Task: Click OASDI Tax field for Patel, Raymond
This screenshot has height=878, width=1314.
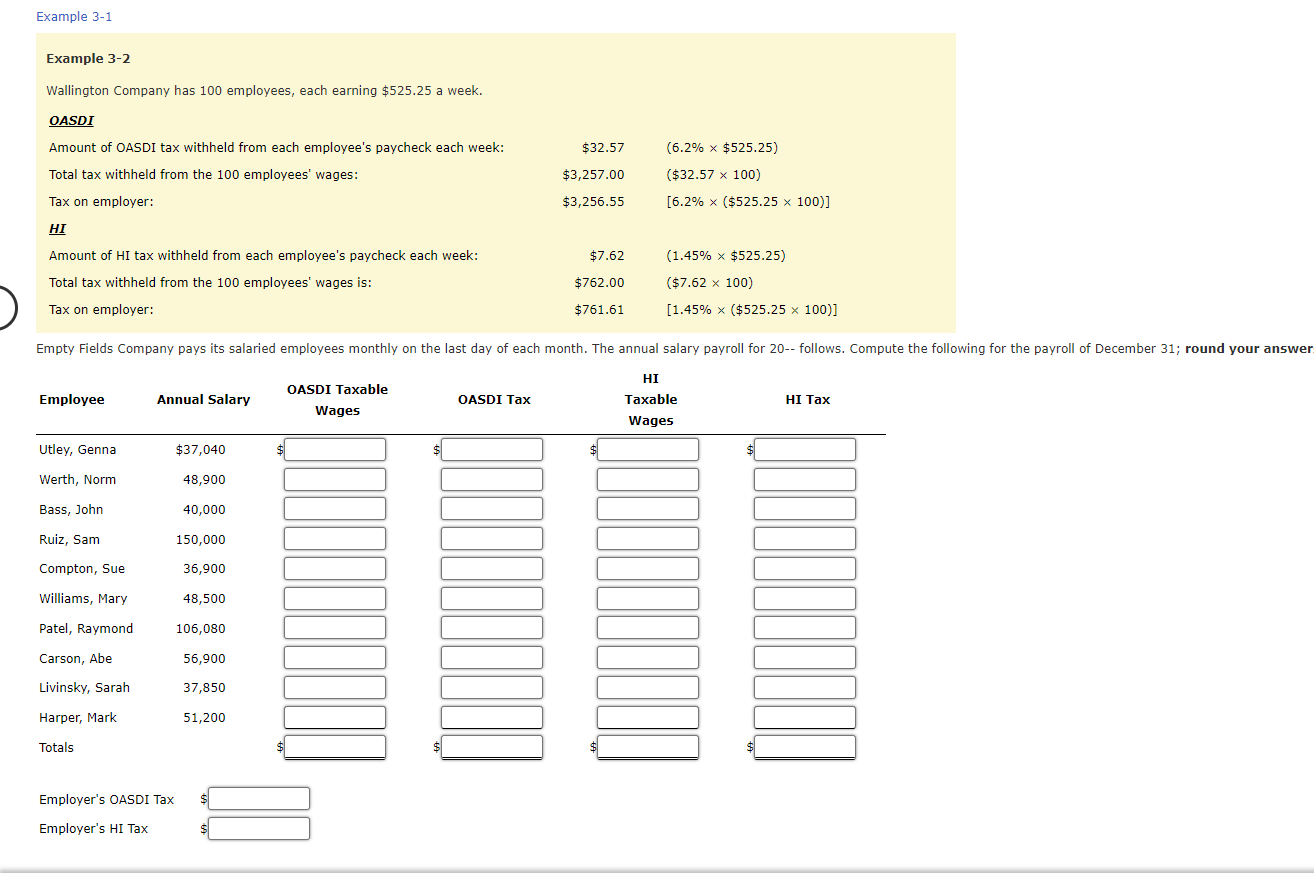Action: tap(492, 628)
